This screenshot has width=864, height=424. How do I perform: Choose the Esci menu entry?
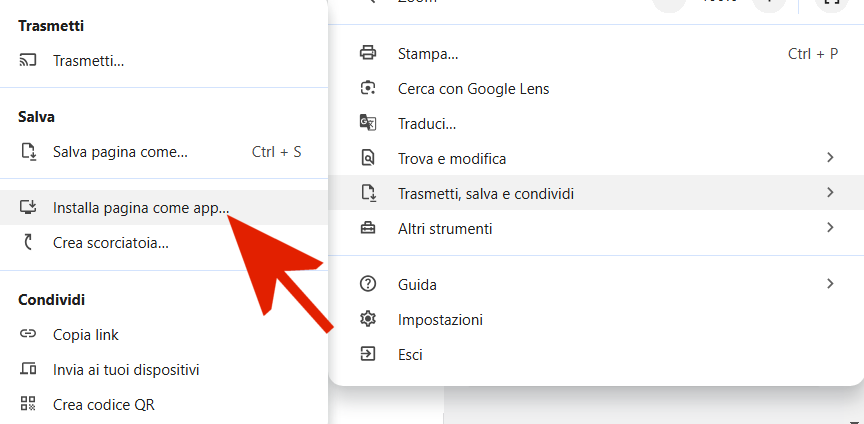click(x=410, y=355)
